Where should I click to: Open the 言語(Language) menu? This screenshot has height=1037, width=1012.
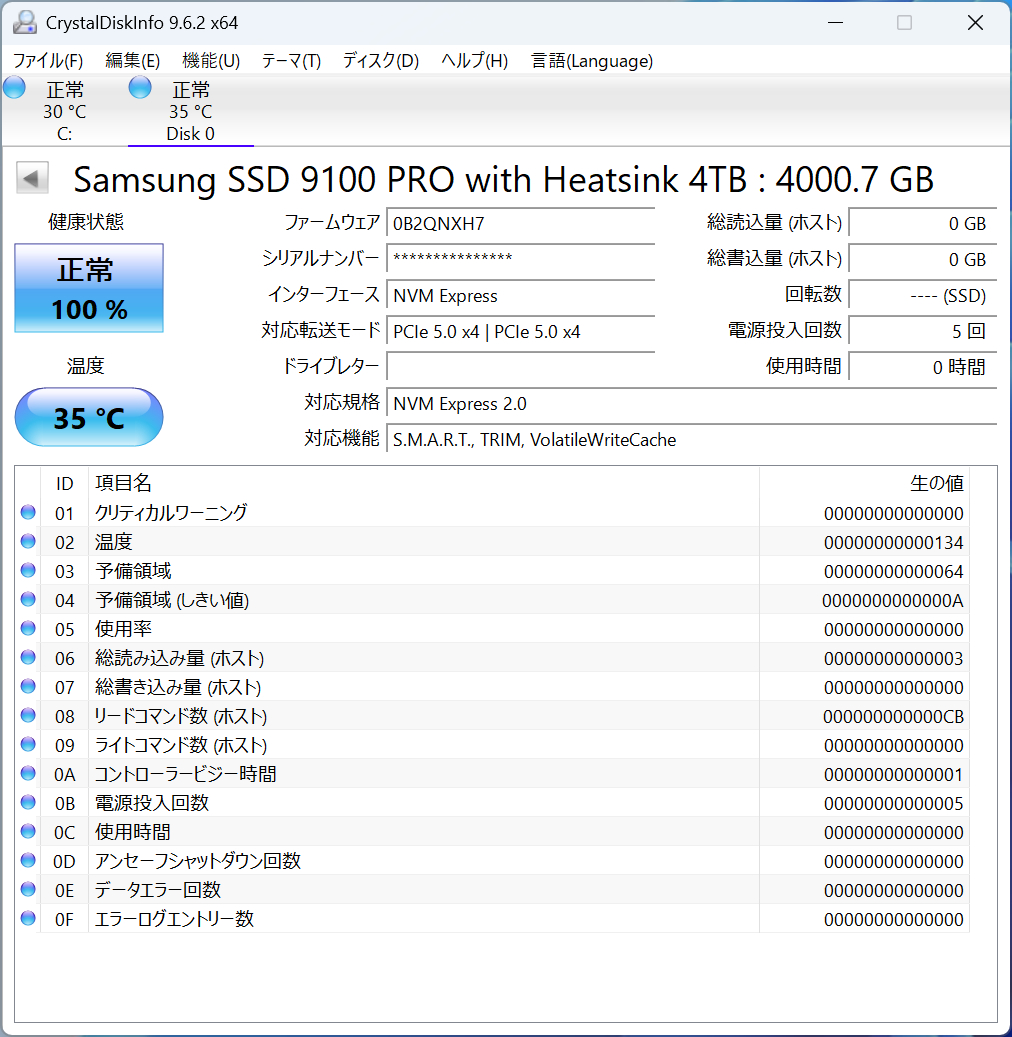(x=592, y=61)
